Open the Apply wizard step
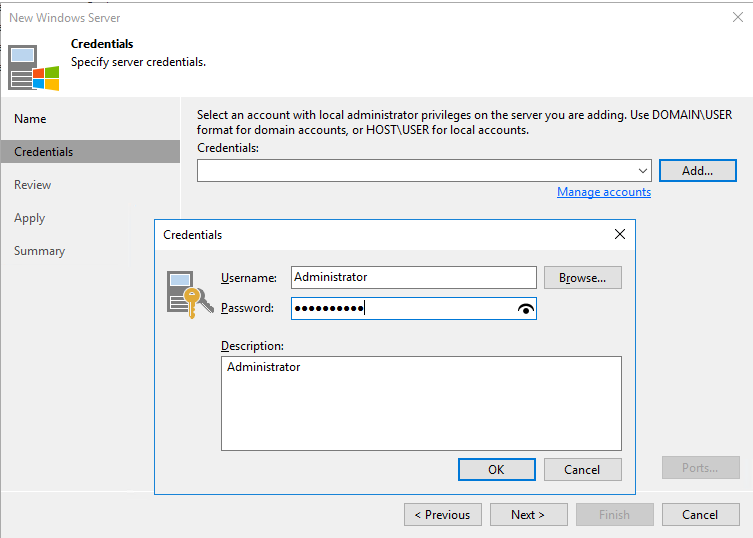 coord(30,218)
